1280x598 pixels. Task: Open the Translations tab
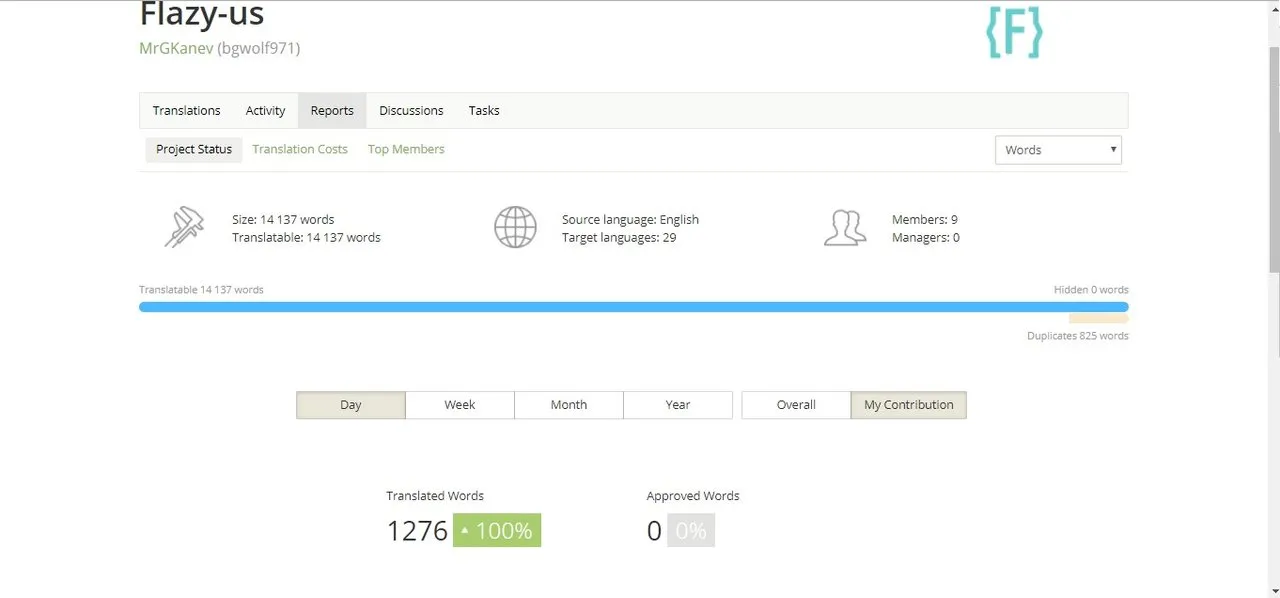pyautogui.click(x=186, y=110)
